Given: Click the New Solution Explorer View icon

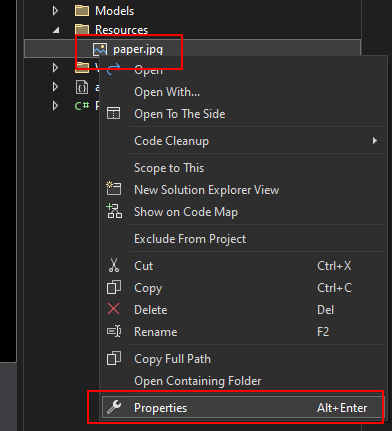Looking at the screenshot, I should 114,188.
